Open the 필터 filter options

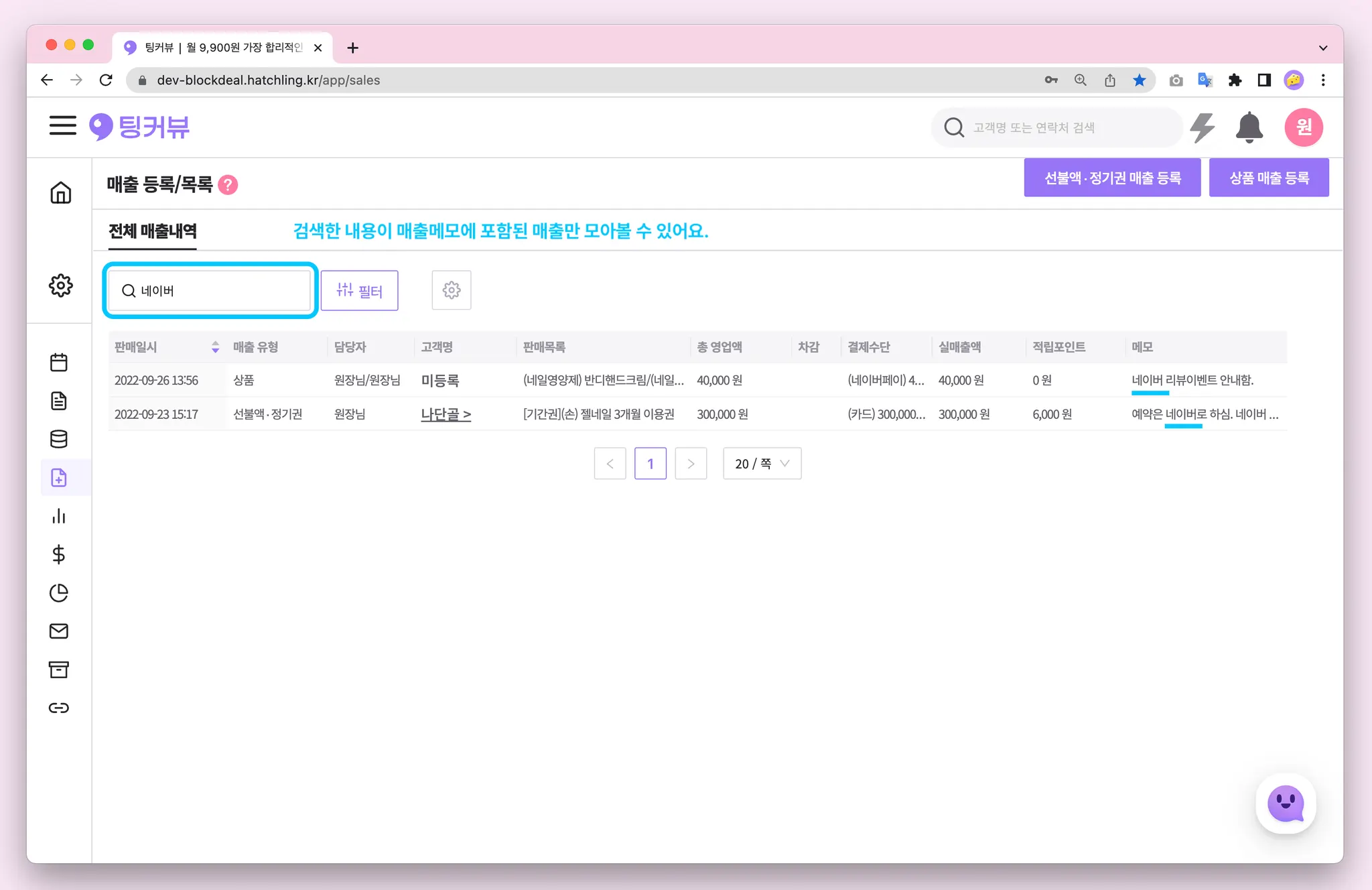[359, 290]
